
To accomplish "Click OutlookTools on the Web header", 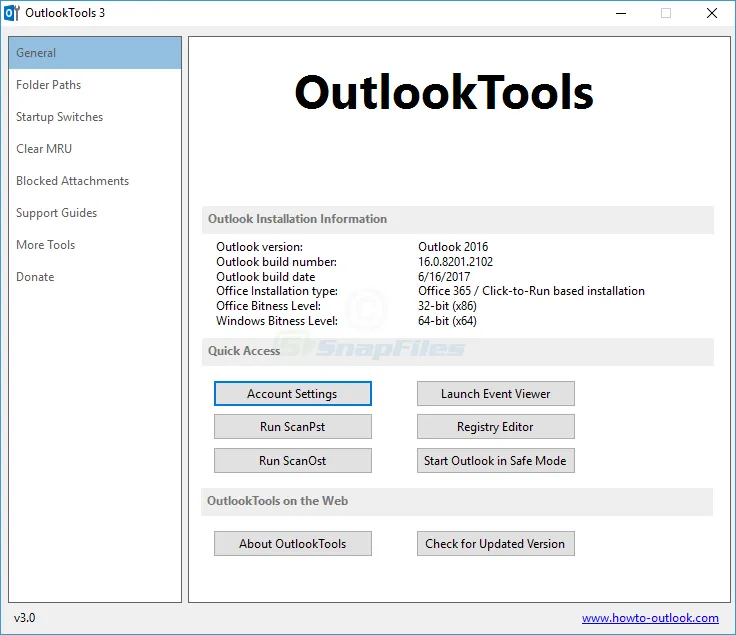I will (457, 501).
